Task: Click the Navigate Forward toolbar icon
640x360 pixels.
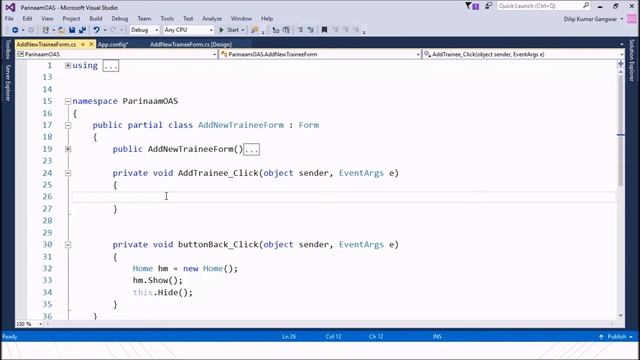Action: tap(31, 30)
